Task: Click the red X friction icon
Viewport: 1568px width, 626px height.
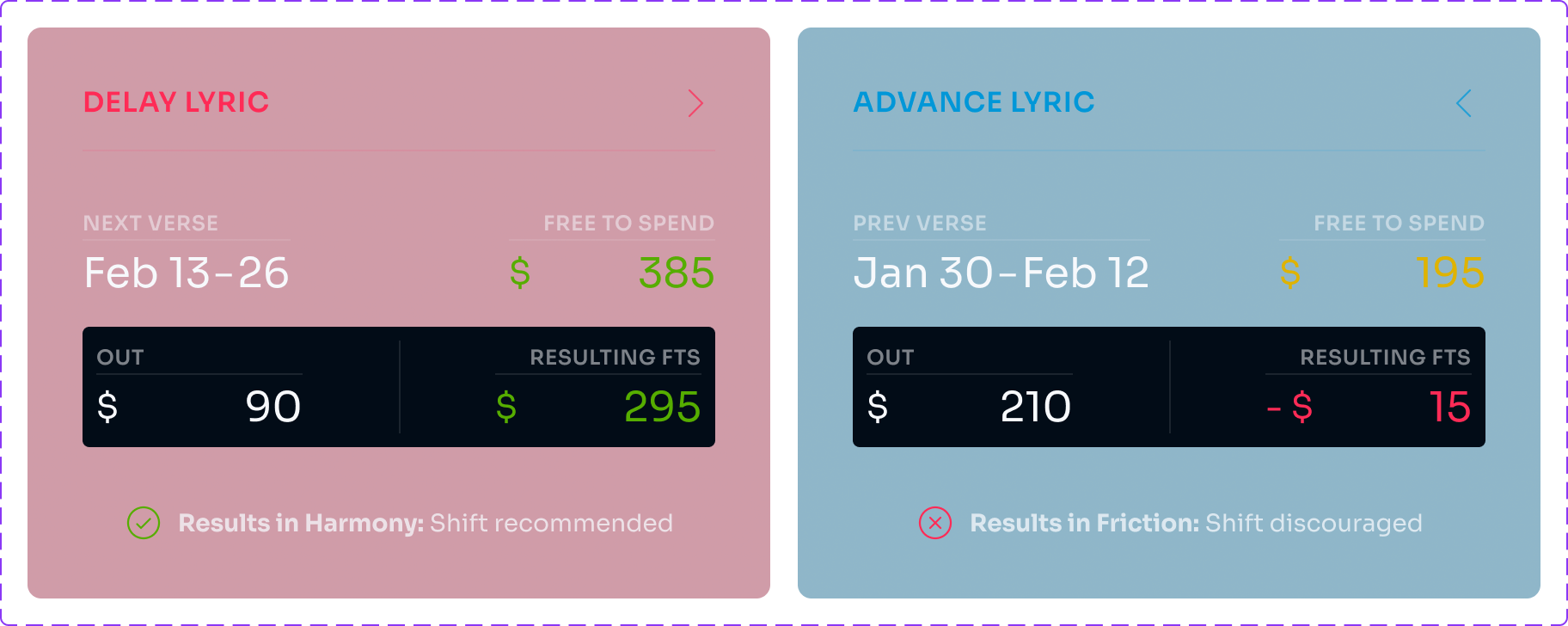Action: coord(935,523)
